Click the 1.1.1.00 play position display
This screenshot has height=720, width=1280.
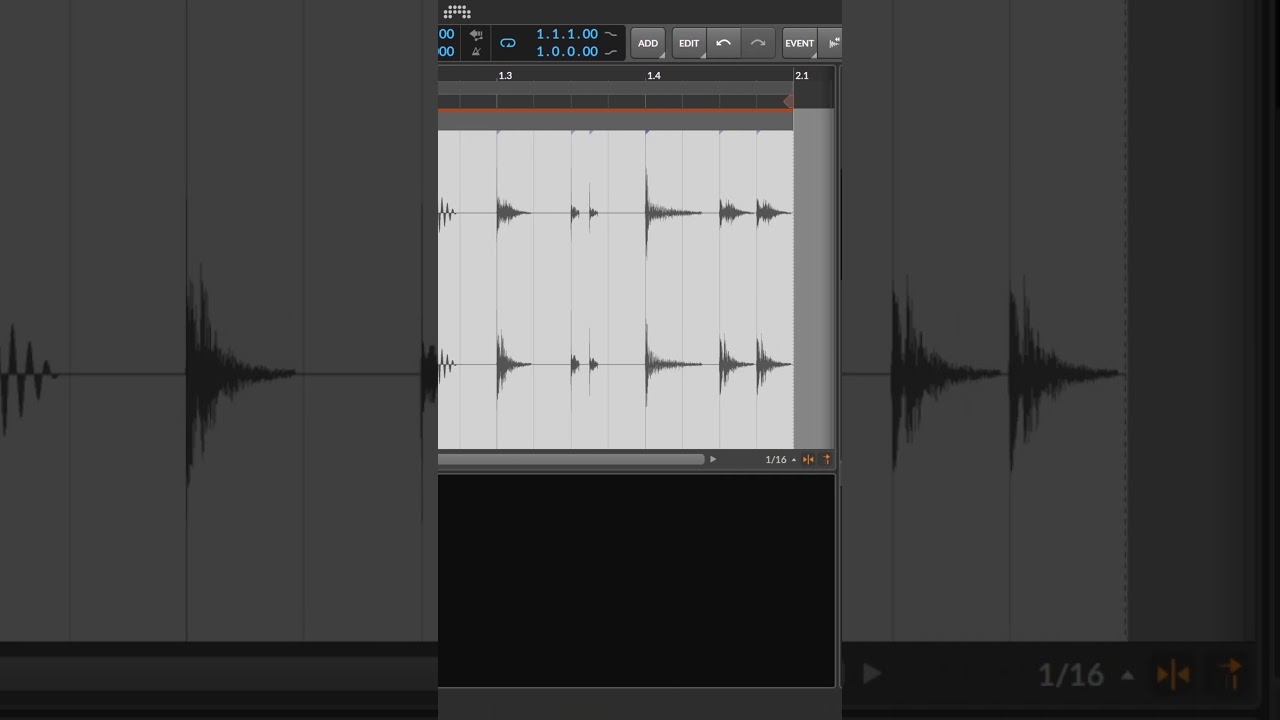point(567,34)
